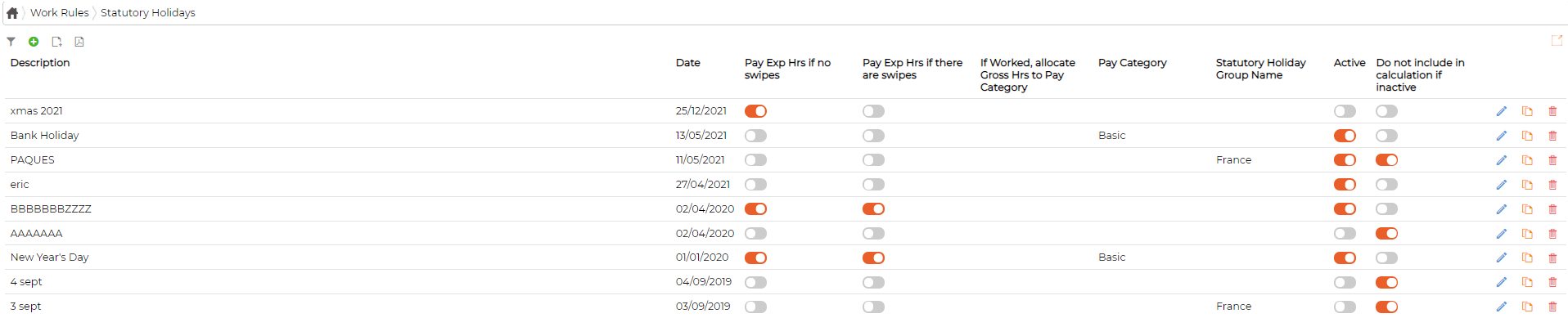
Task: Toggle Pay Exp Hrs if there are swipes for BBBBBBBZZZZ
Action: click(x=873, y=209)
